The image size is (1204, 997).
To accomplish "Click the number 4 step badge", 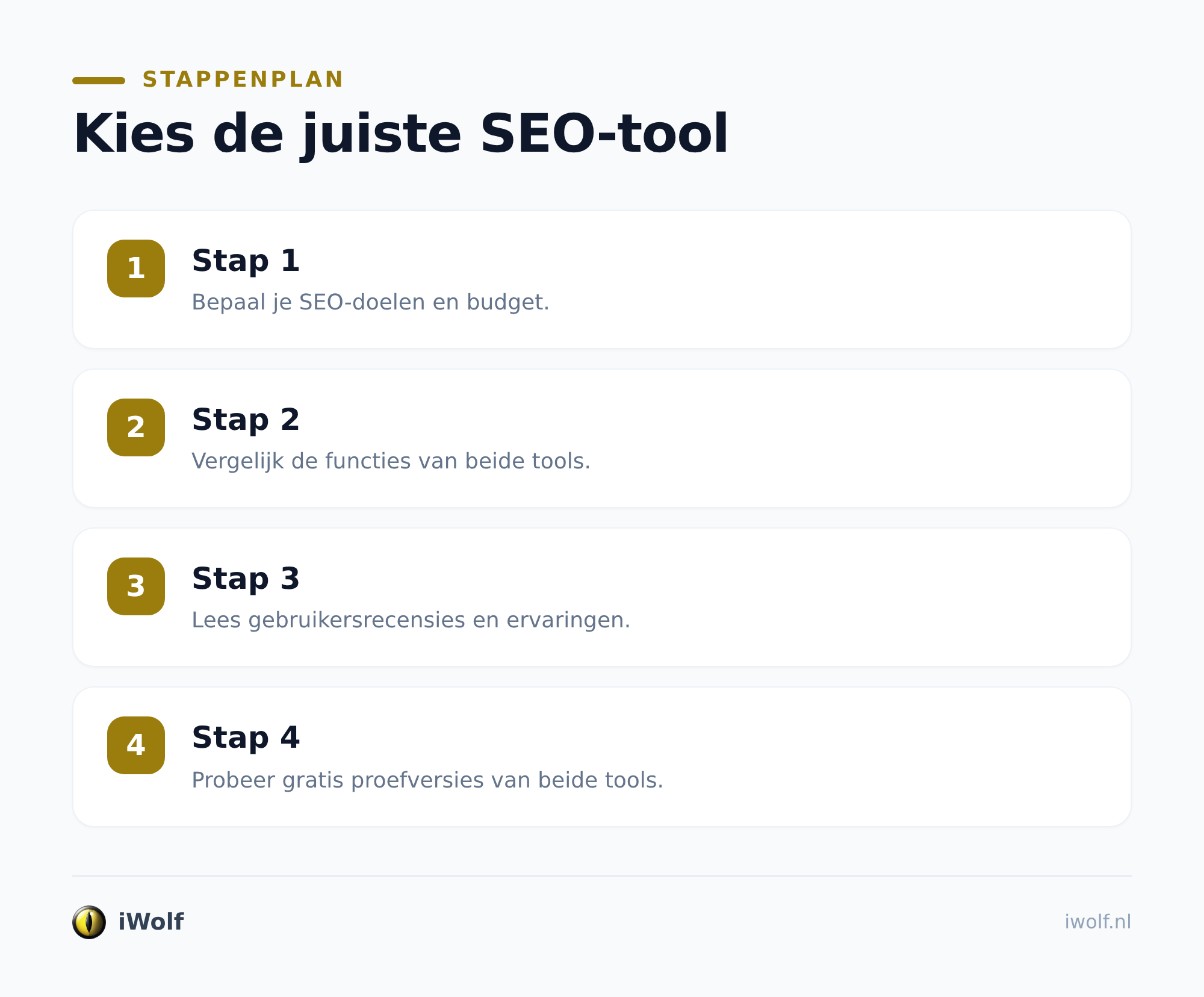I will coord(136,745).
